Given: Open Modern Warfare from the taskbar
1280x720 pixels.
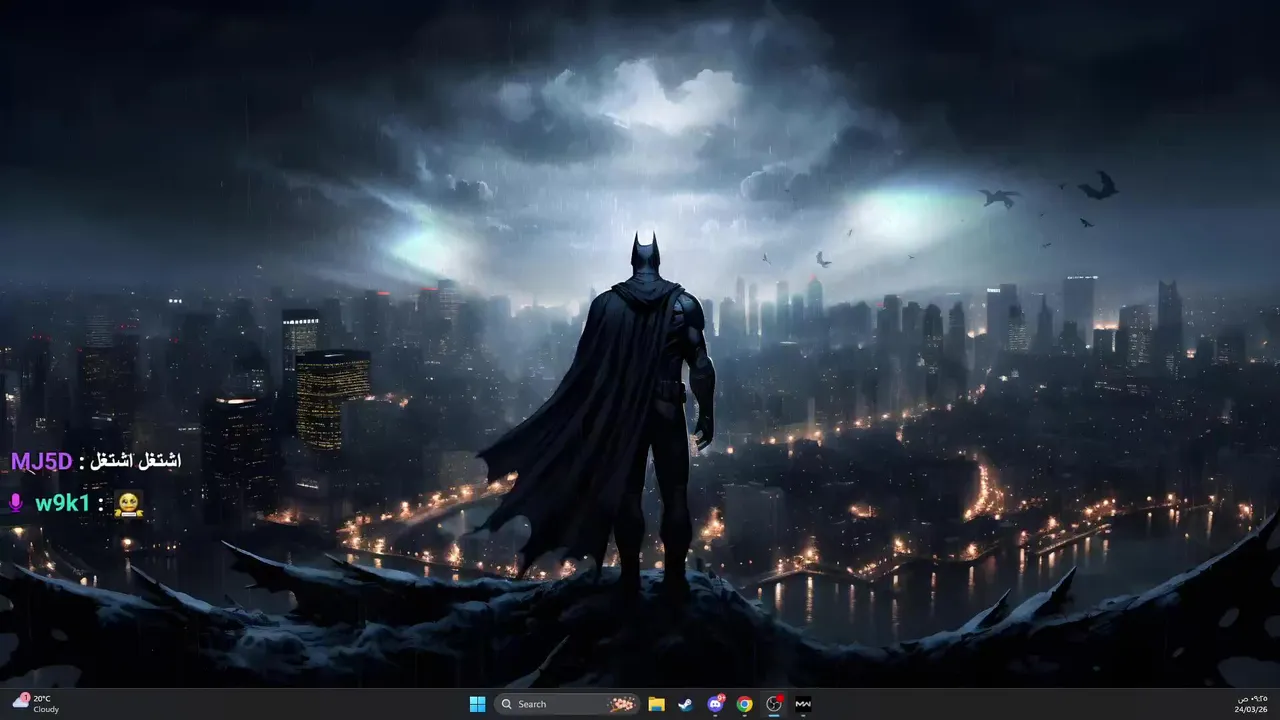Looking at the screenshot, I should pyautogui.click(x=803, y=704).
